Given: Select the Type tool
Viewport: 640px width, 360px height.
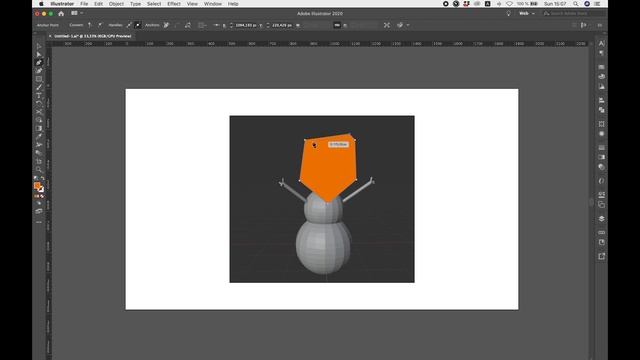Looking at the screenshot, I should (x=39, y=95).
